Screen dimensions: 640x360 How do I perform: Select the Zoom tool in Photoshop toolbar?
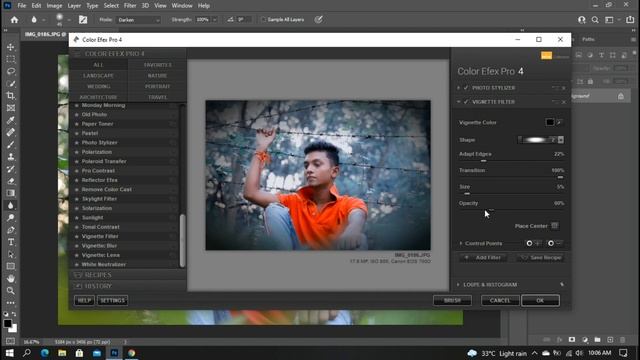(11, 291)
